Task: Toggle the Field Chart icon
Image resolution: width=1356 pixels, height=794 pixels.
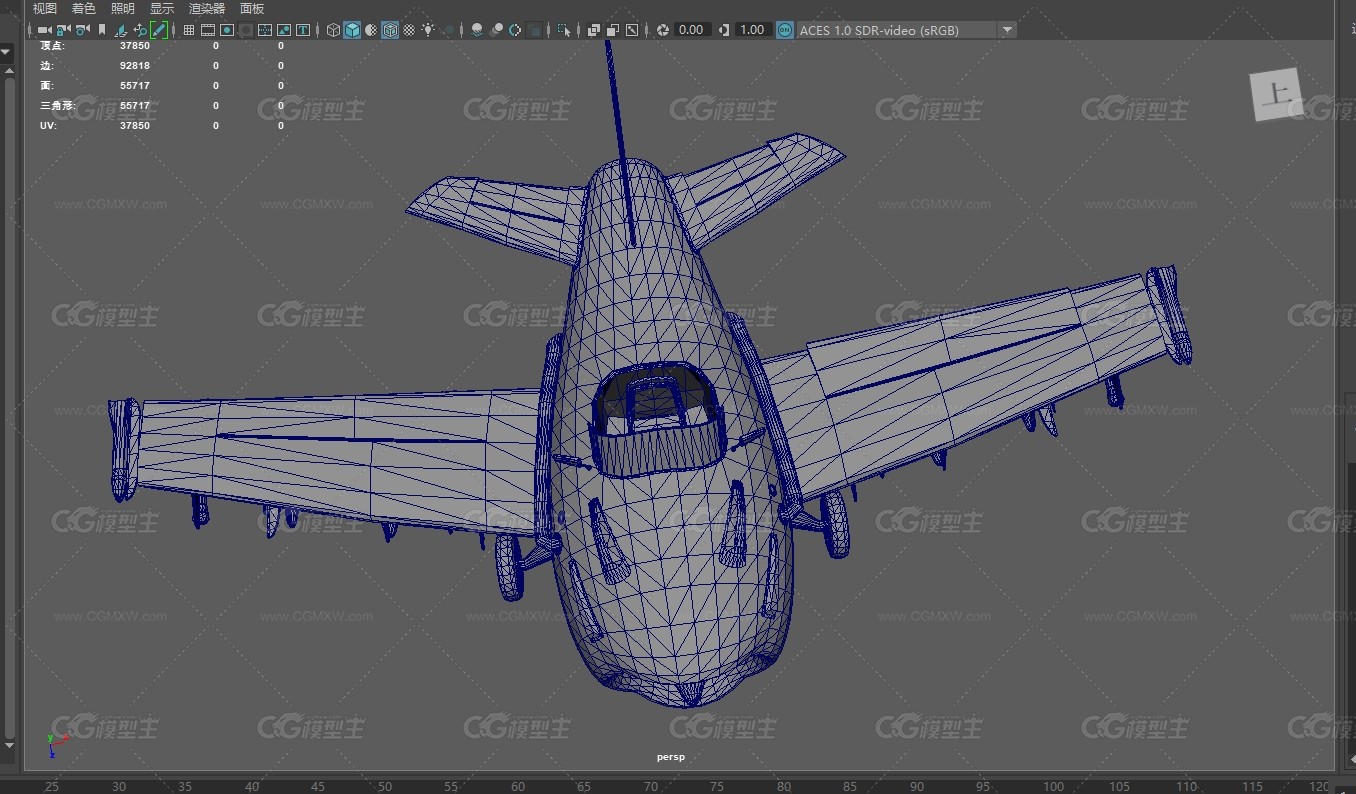Action: coord(265,30)
